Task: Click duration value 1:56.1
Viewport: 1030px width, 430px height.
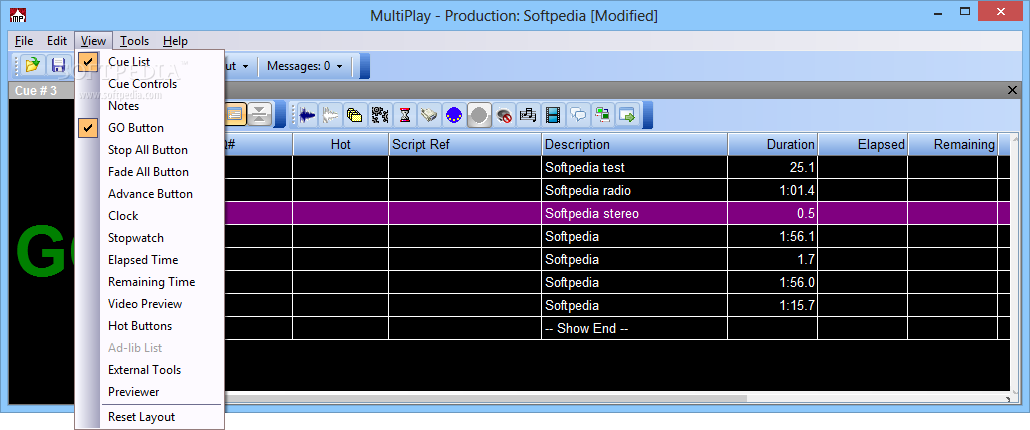Action: click(797, 236)
